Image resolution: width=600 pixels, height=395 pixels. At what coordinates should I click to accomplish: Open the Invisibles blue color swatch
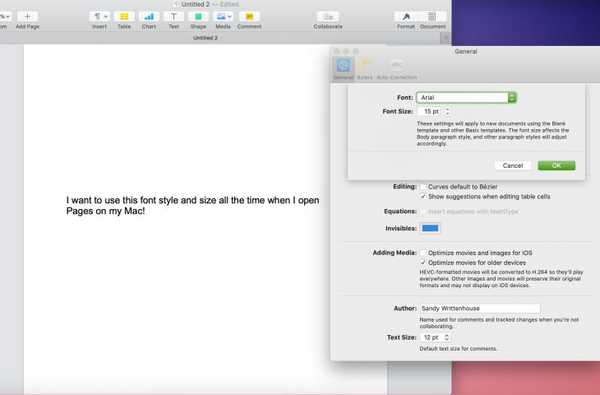[430, 228]
